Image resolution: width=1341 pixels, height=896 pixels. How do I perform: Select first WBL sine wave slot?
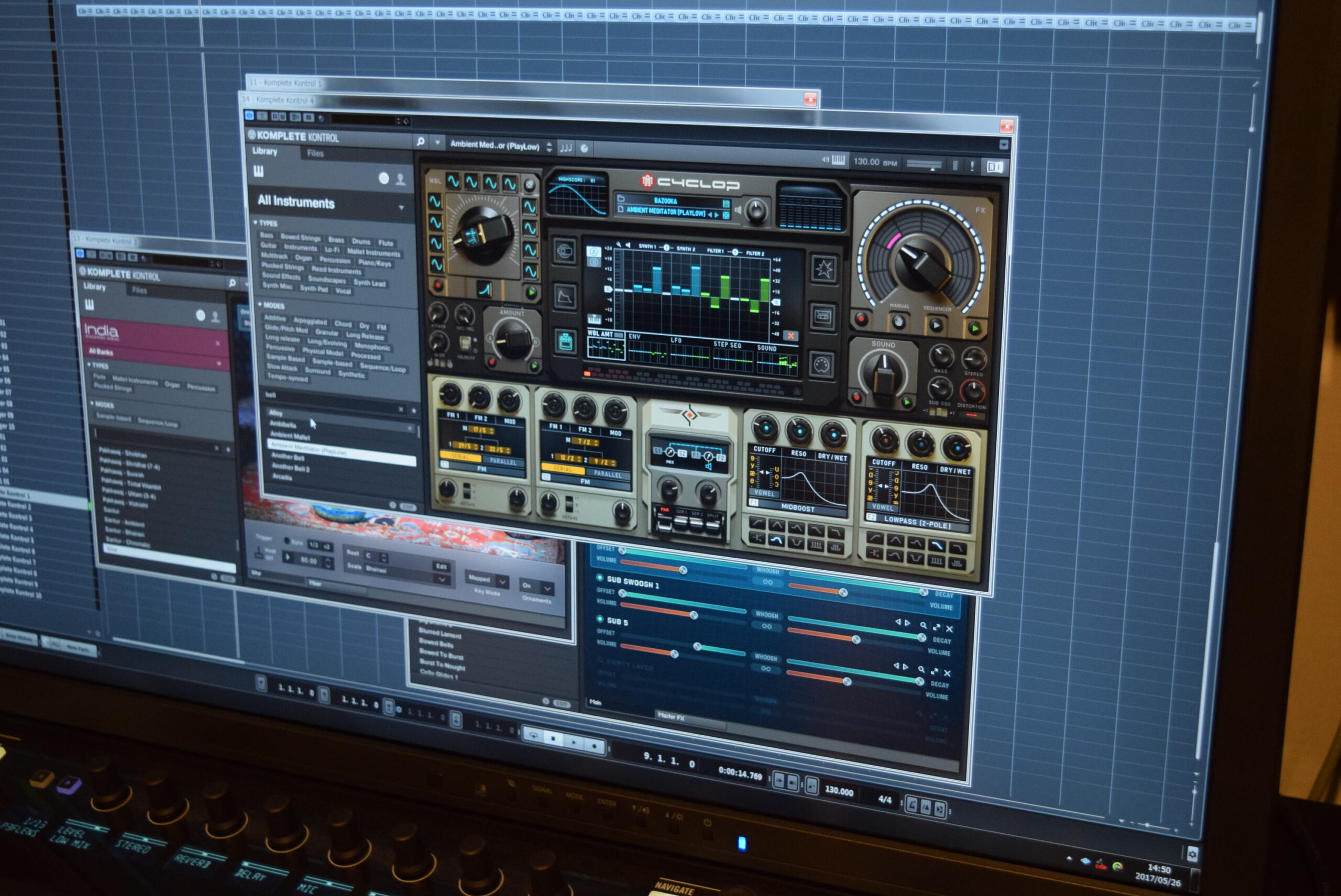[453, 182]
